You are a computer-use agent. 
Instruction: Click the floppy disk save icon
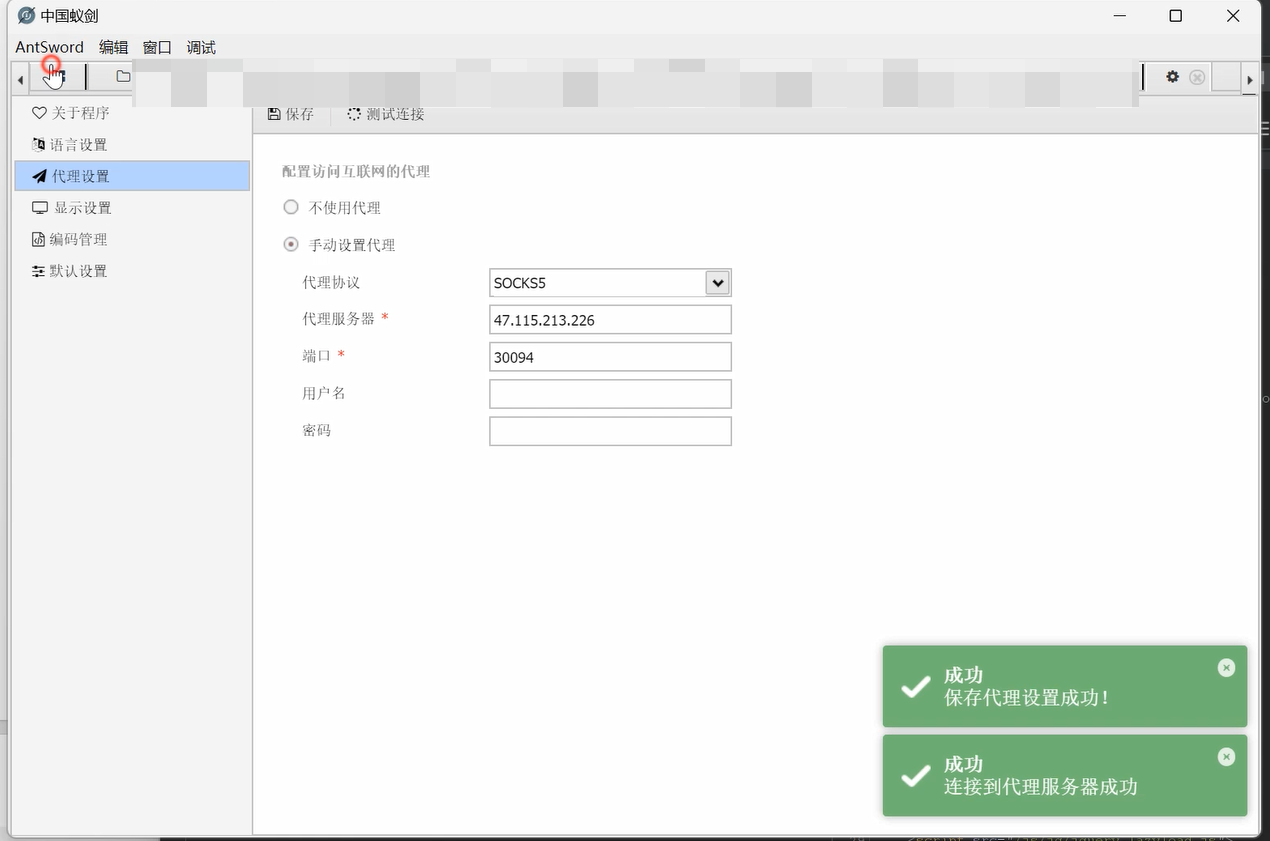click(x=274, y=114)
